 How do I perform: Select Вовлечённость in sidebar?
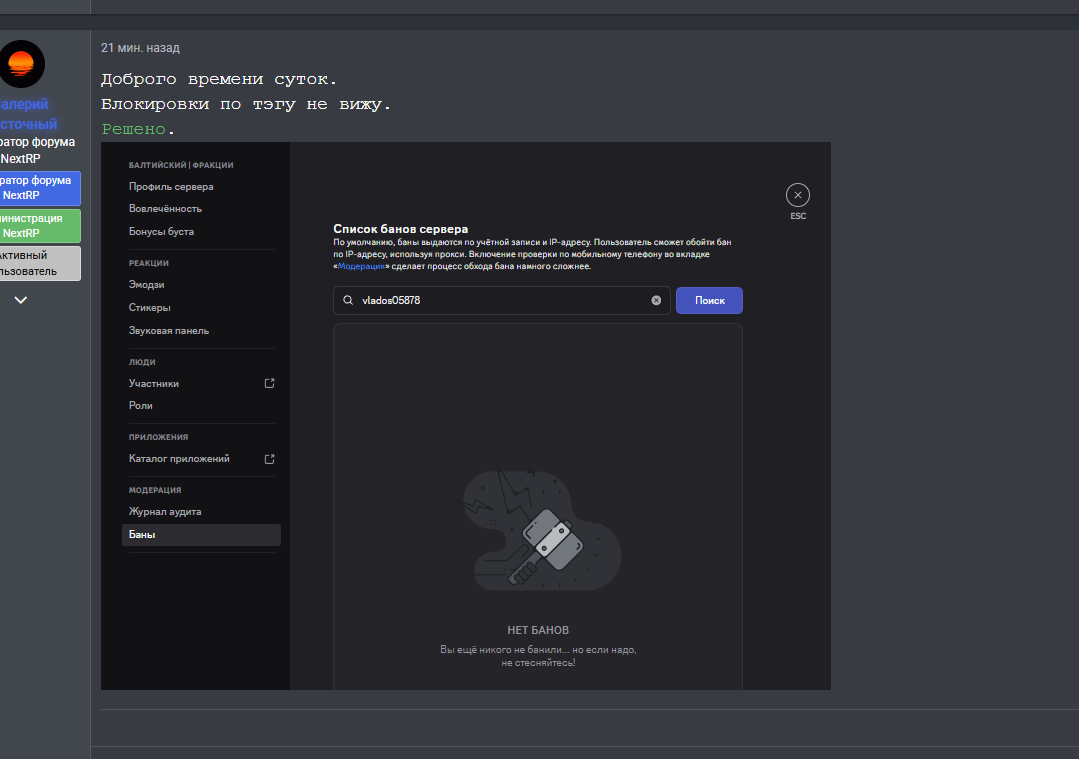point(165,209)
